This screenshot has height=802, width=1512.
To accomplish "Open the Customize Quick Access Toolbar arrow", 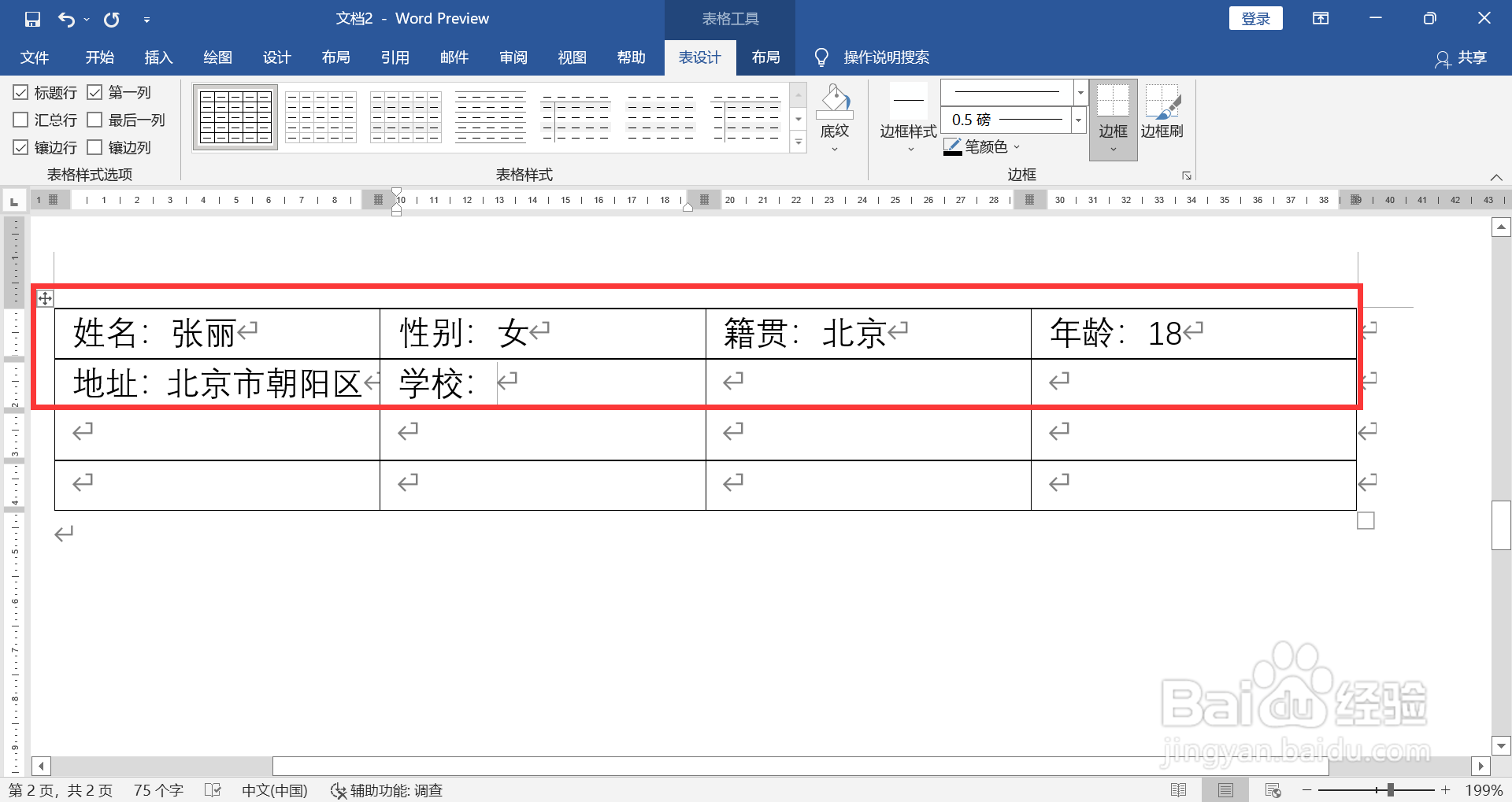I will [146, 20].
